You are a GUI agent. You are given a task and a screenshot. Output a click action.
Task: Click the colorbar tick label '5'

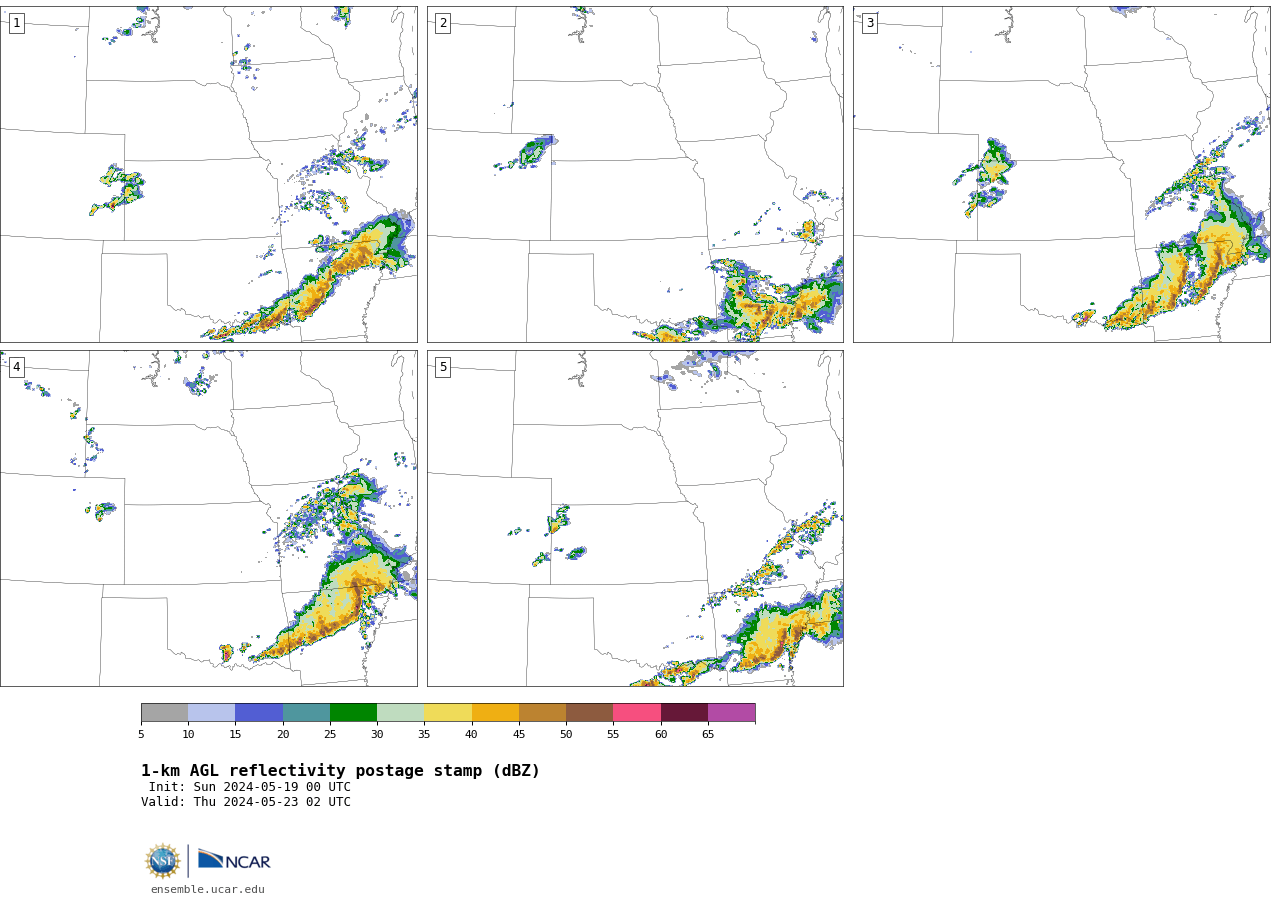[x=141, y=734]
